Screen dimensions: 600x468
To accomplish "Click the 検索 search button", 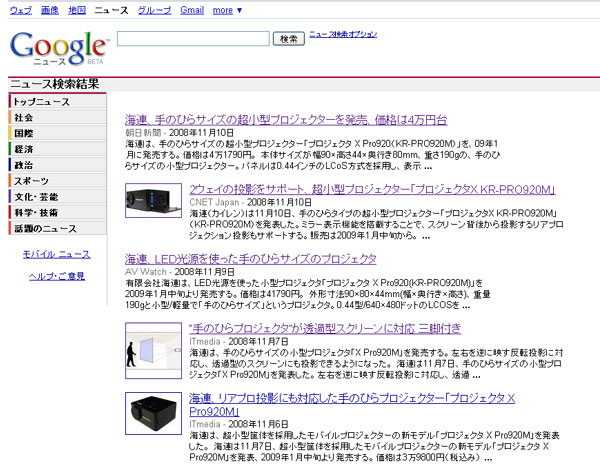I will pos(289,39).
